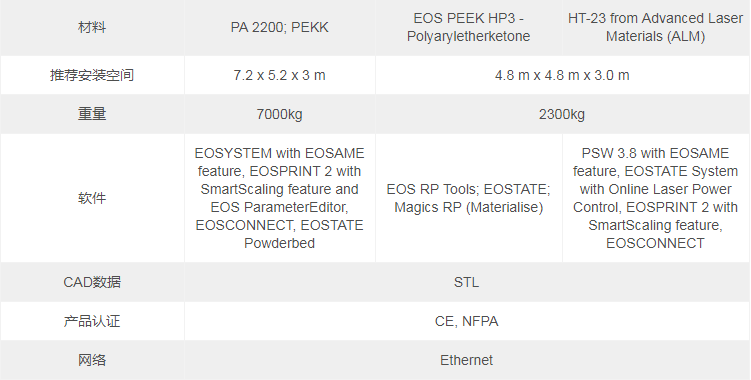Image resolution: width=751 pixels, height=380 pixels.
Task: Select the HT-23 from Advanced Laser Materials cell
Action: click(656, 27)
